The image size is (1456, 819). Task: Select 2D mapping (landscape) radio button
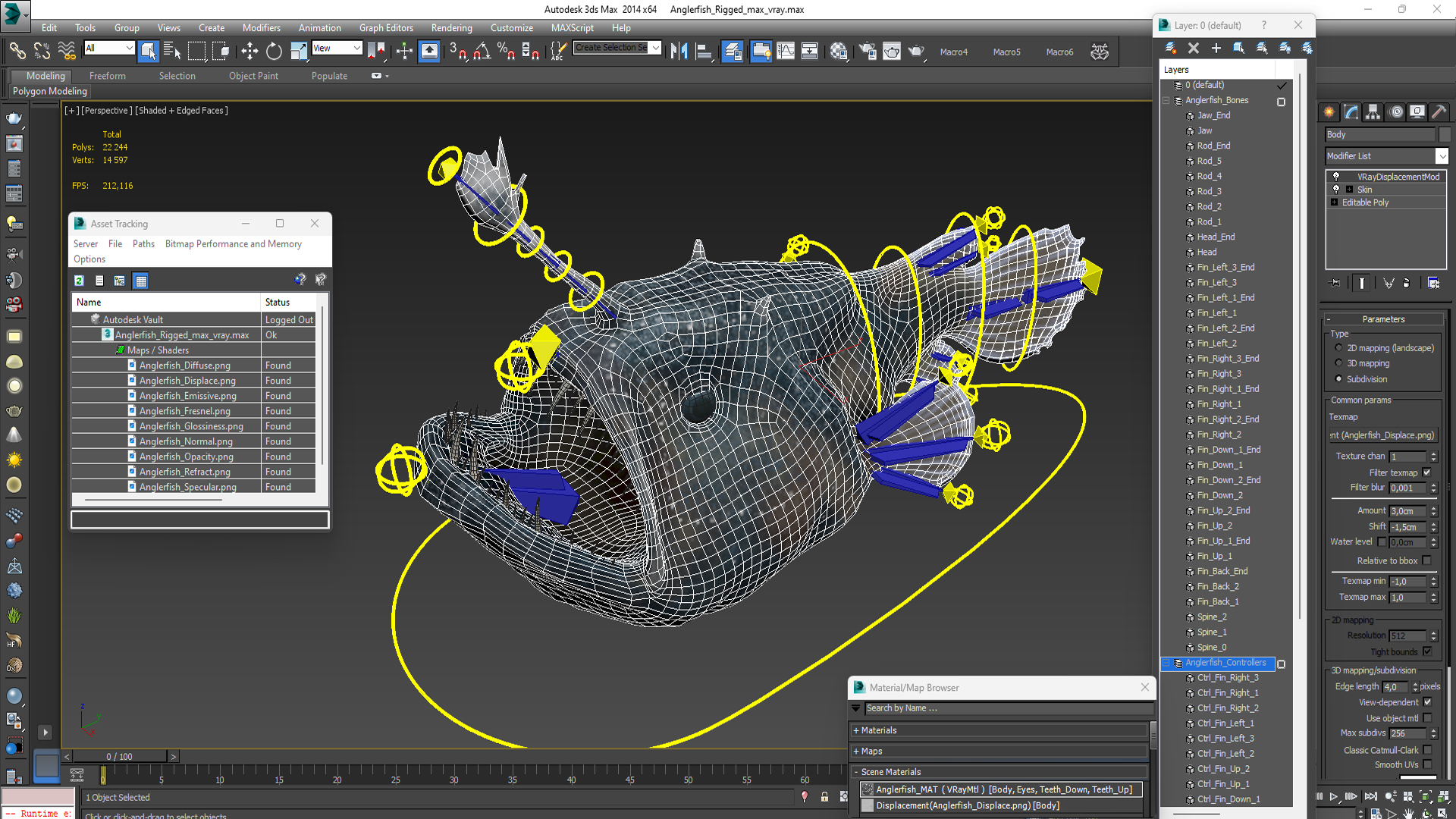click(1338, 348)
